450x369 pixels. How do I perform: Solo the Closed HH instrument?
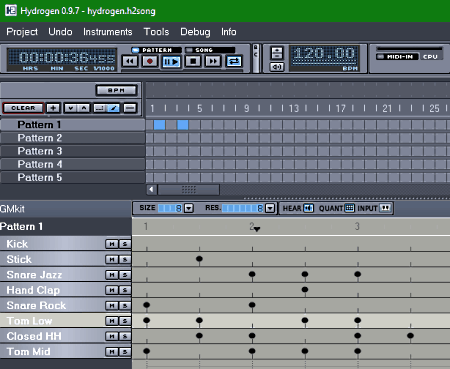click(125, 336)
